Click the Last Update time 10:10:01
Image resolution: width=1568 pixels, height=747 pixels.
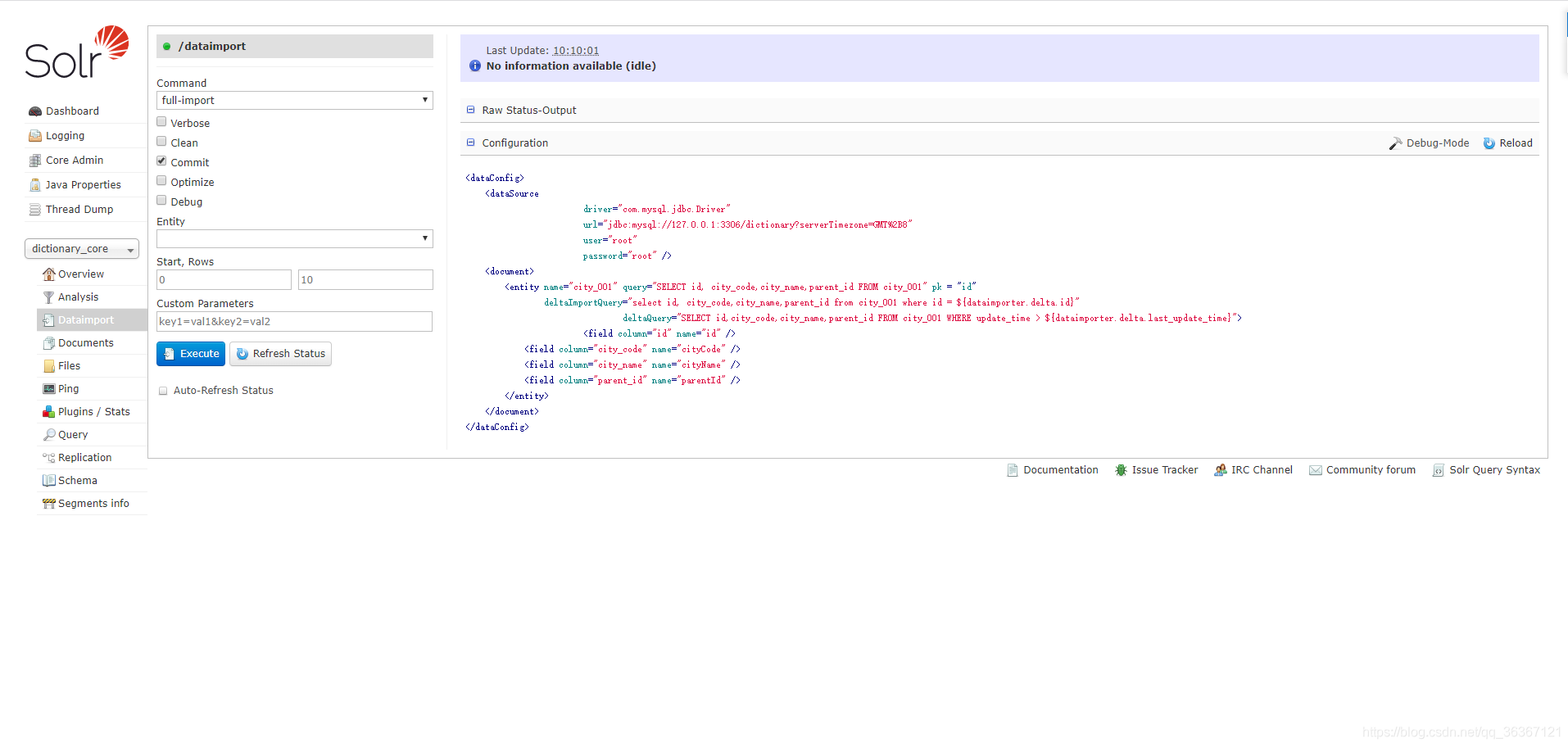tap(576, 51)
